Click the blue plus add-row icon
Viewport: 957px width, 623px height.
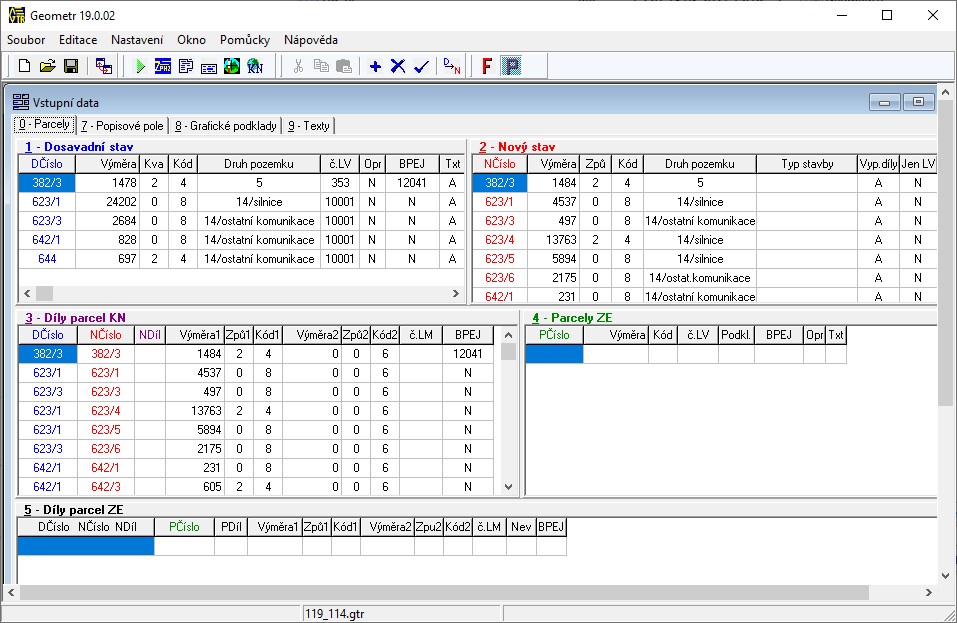[x=376, y=66]
